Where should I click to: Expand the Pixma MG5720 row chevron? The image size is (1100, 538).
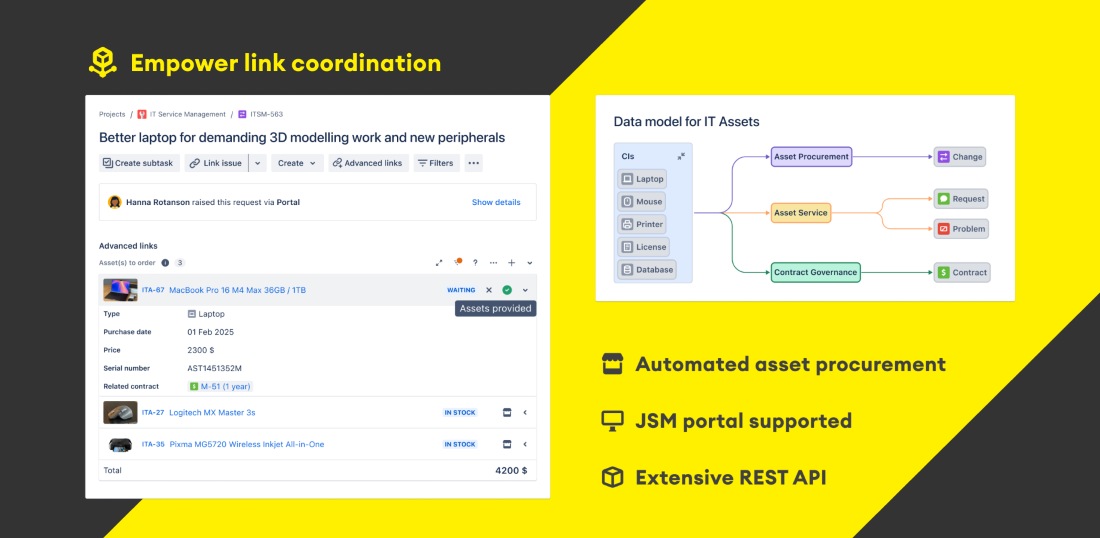(x=525, y=444)
